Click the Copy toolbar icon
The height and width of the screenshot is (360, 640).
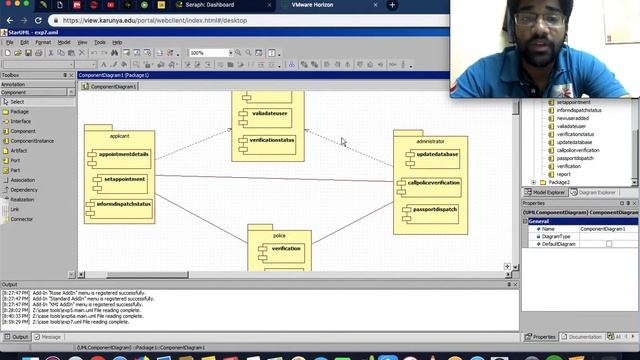tap(61, 53)
